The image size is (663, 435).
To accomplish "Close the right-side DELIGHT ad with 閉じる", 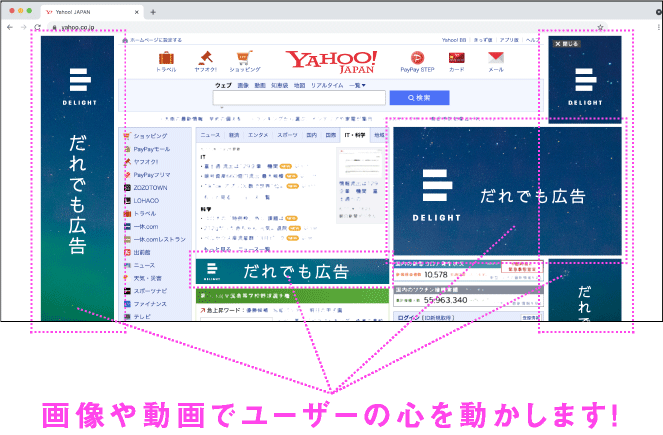I will [x=563, y=44].
